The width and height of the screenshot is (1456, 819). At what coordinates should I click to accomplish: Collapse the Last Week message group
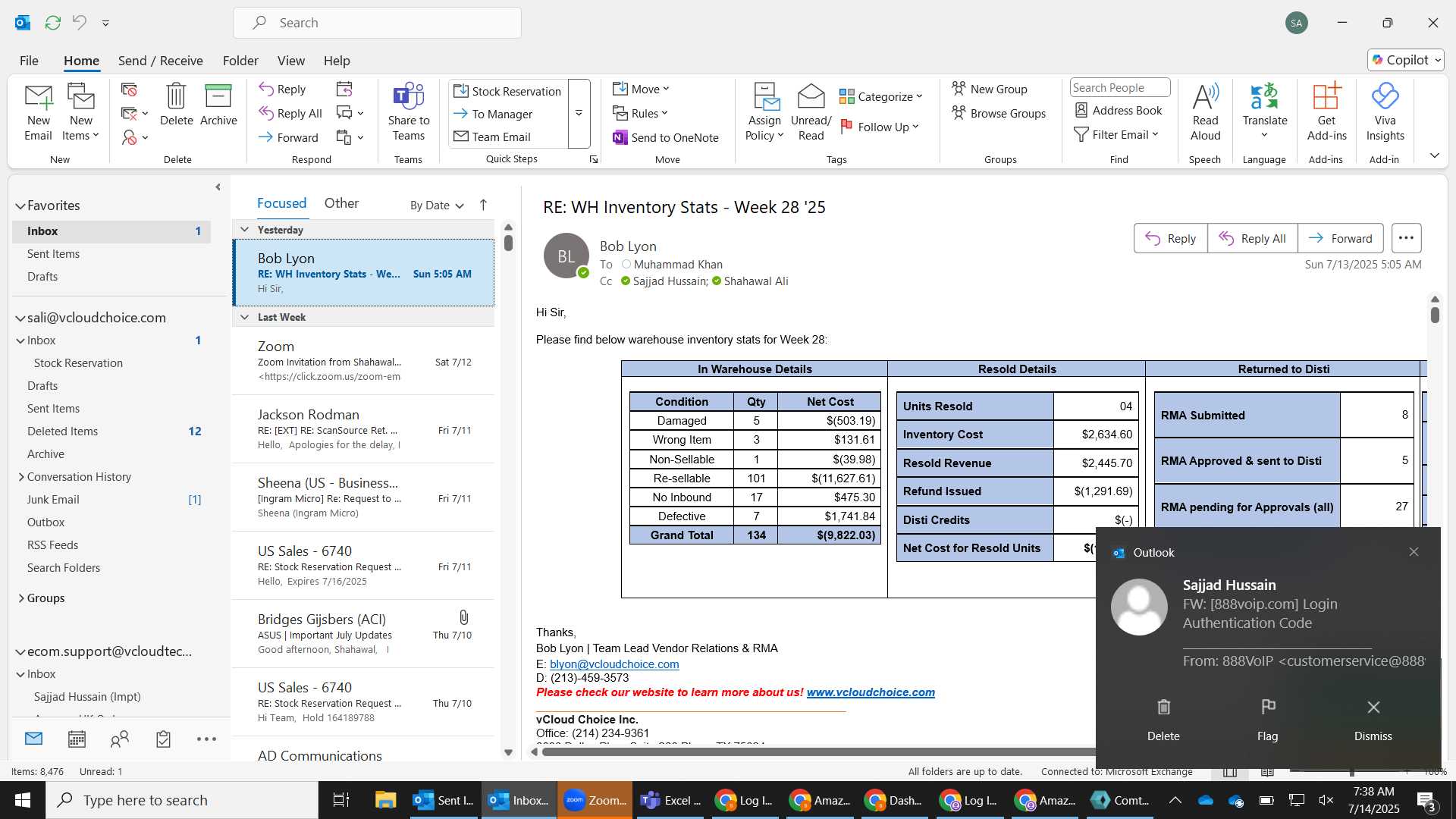pyautogui.click(x=244, y=317)
